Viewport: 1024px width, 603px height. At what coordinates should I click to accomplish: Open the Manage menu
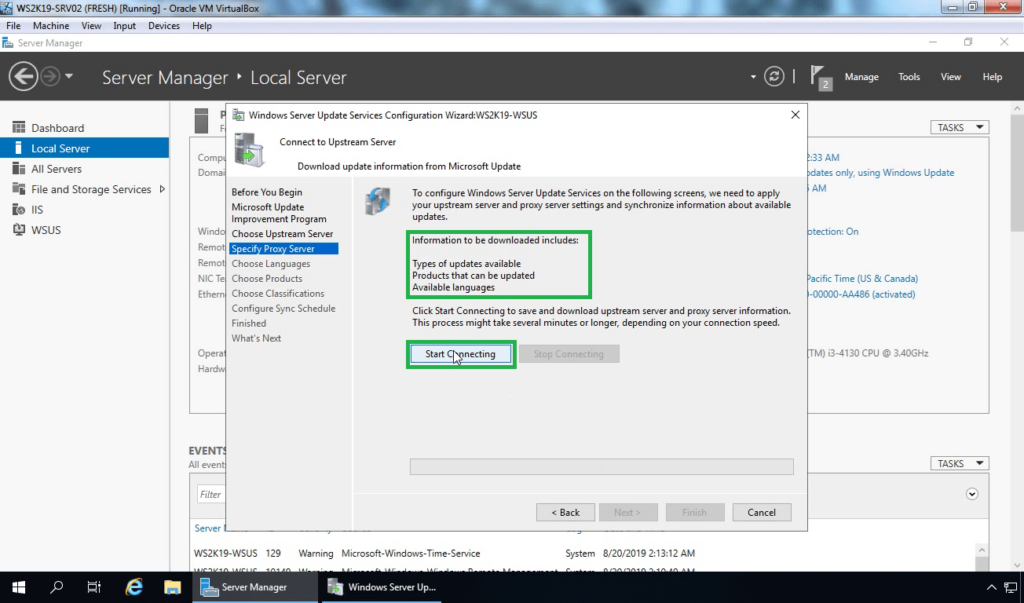pyautogui.click(x=861, y=77)
